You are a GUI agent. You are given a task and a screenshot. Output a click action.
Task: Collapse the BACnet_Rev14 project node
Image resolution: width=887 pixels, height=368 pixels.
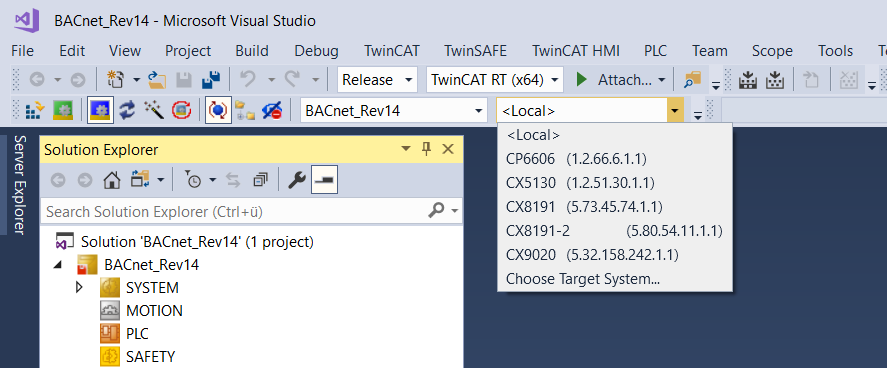coord(57,264)
